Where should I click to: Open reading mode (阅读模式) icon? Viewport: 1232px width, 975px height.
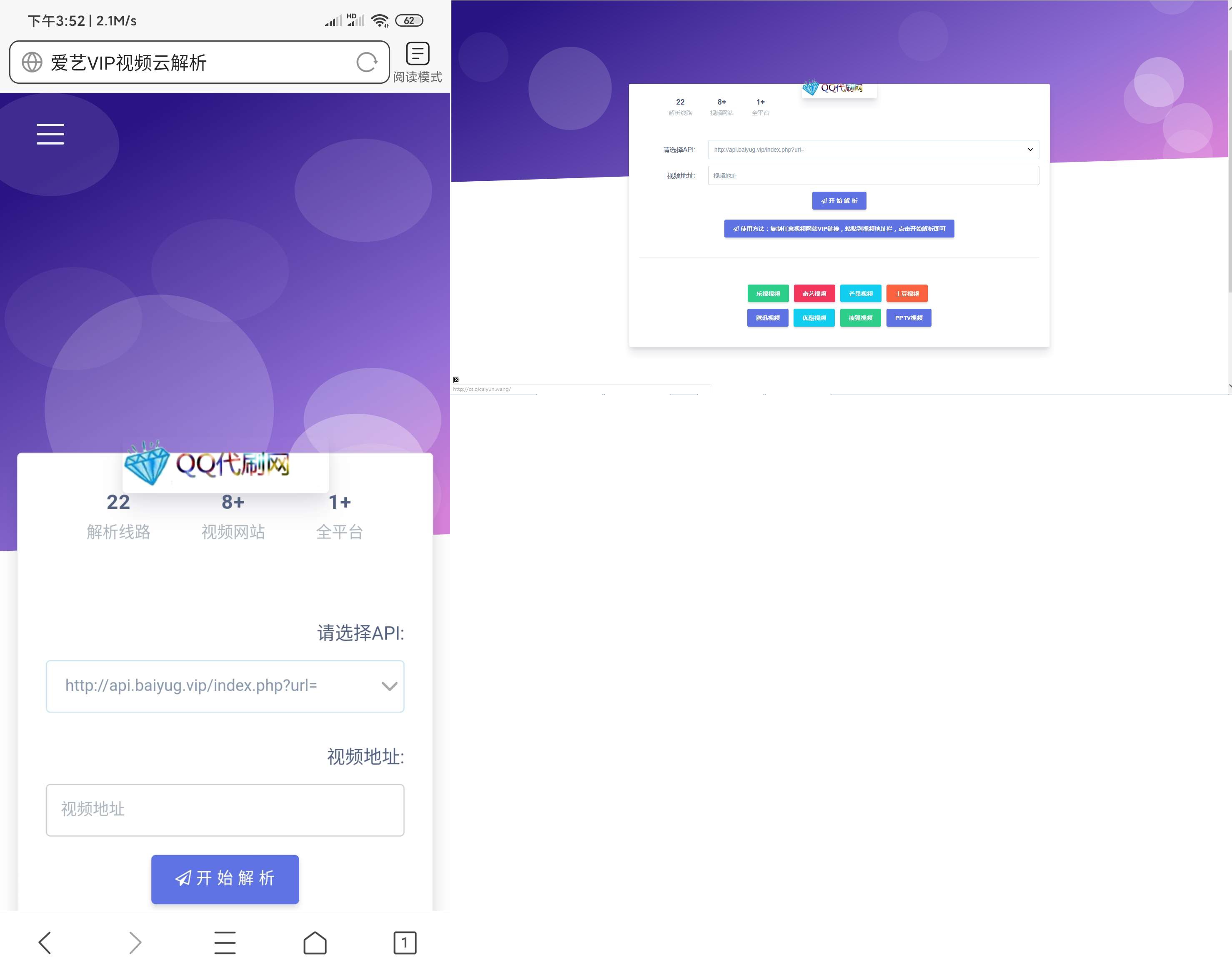[x=417, y=54]
